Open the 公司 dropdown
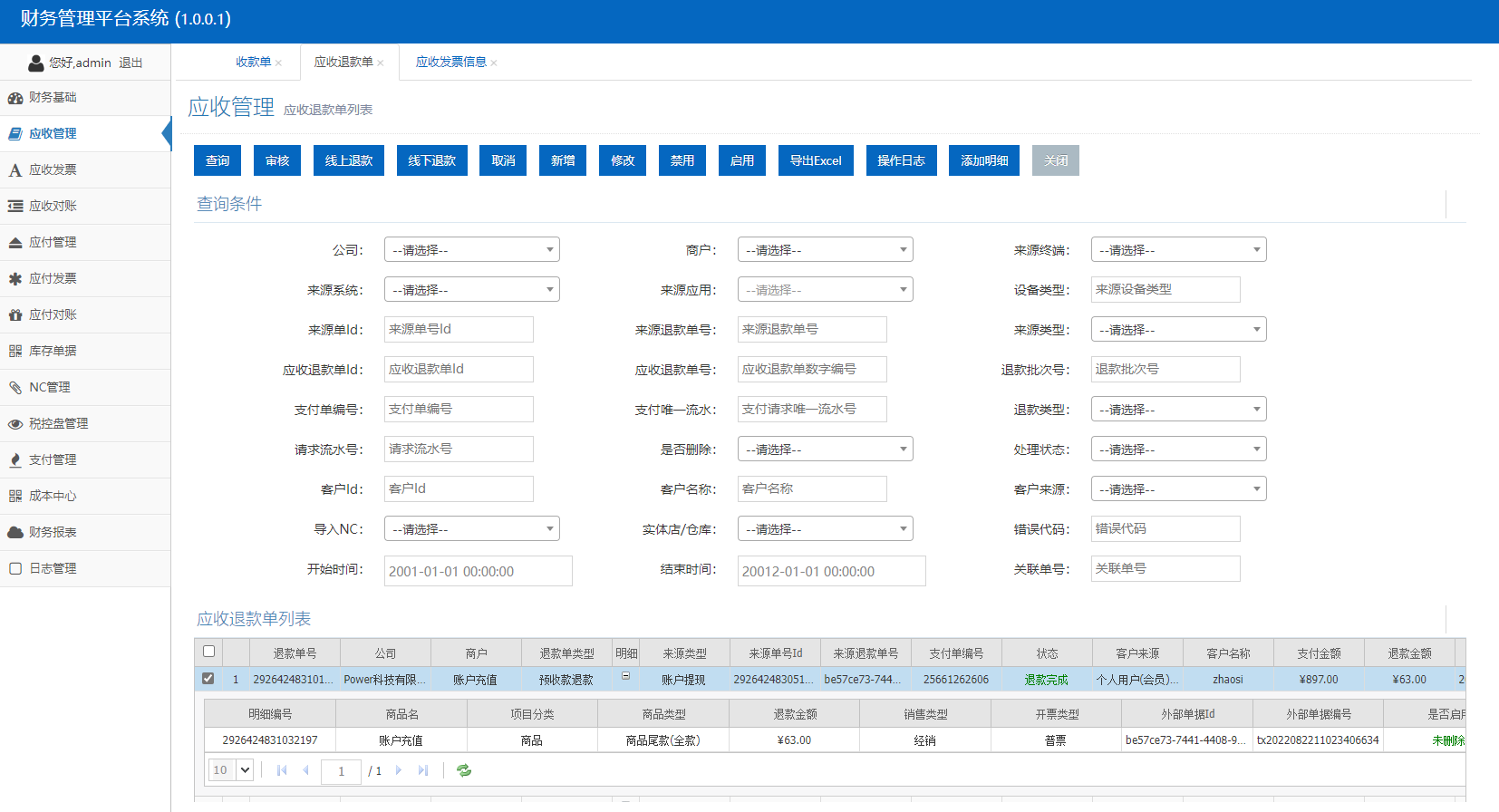Viewport: 1499px width, 812px height. (471, 250)
